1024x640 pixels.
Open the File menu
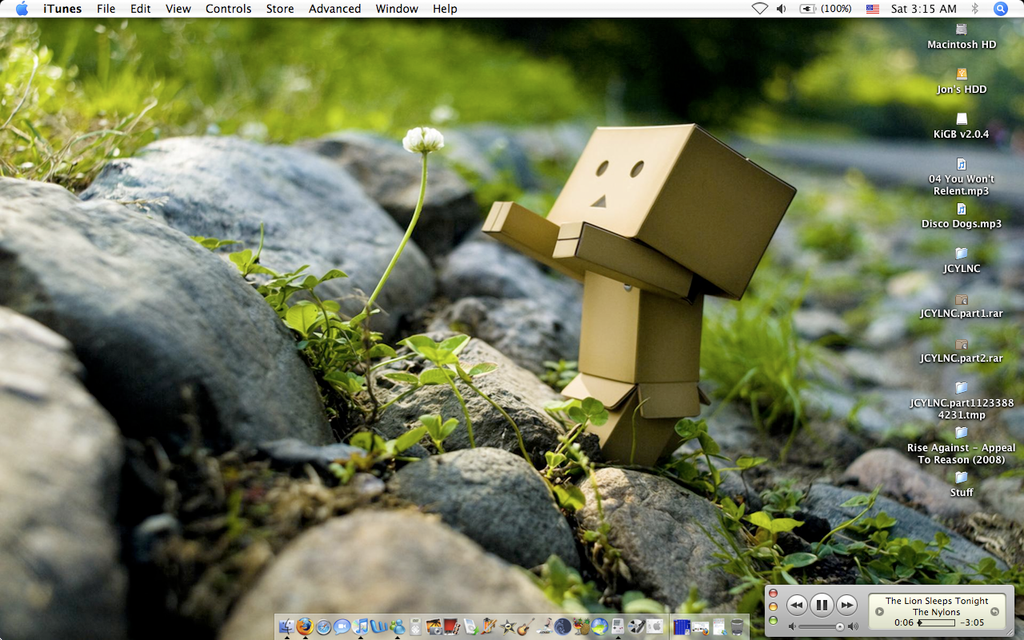click(106, 8)
